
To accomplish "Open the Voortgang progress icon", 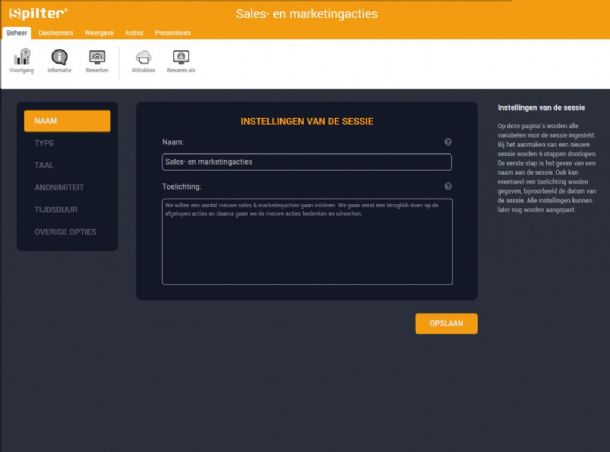I will [20, 58].
